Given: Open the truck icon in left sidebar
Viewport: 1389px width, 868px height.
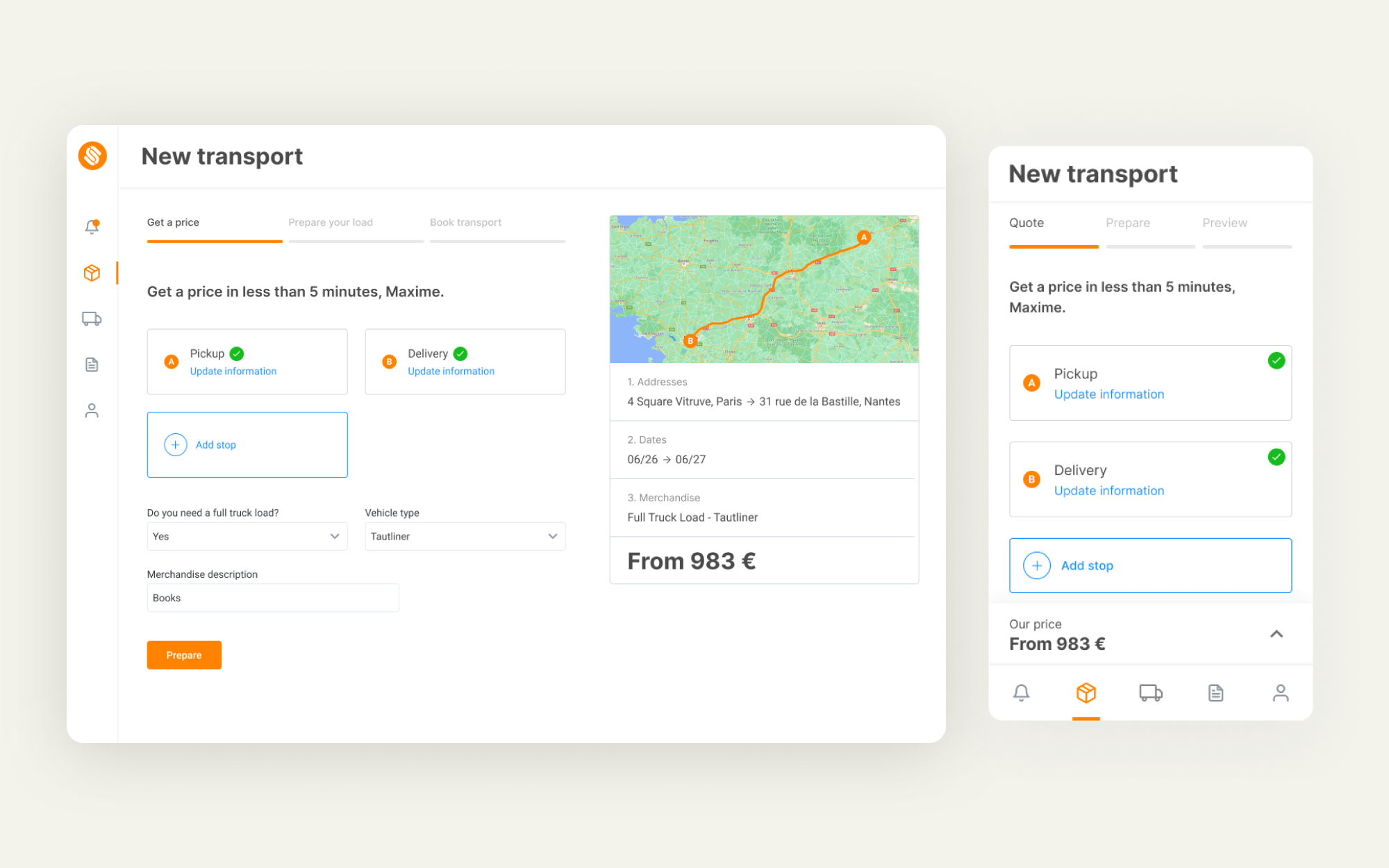Looking at the screenshot, I should click(92, 319).
